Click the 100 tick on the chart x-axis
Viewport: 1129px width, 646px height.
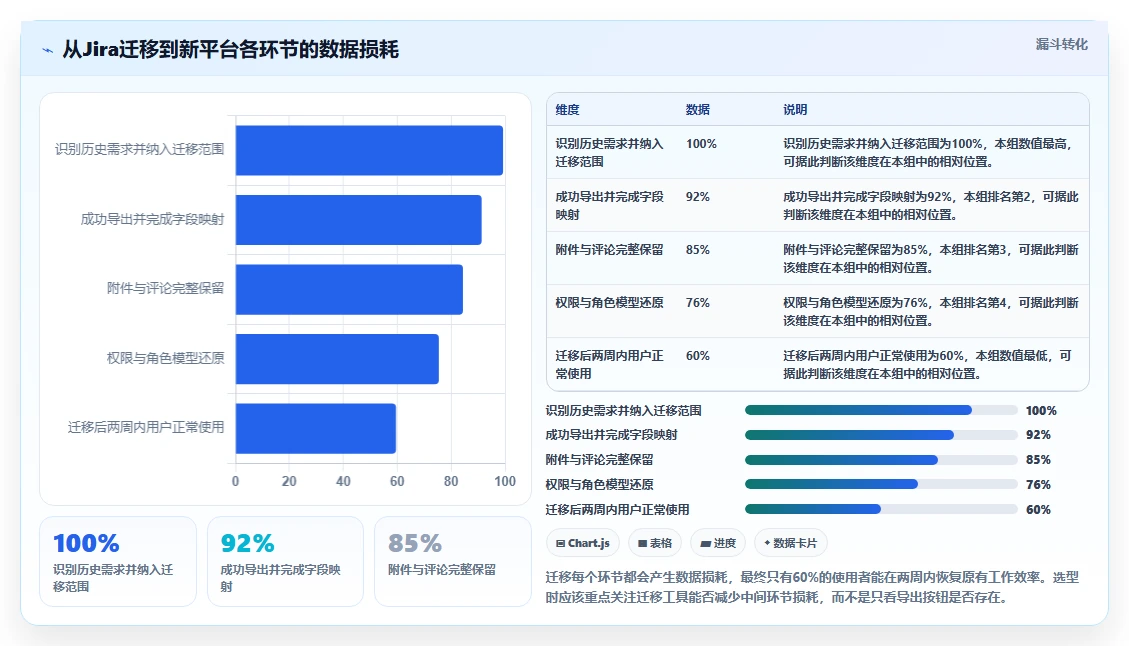pyautogui.click(x=505, y=481)
